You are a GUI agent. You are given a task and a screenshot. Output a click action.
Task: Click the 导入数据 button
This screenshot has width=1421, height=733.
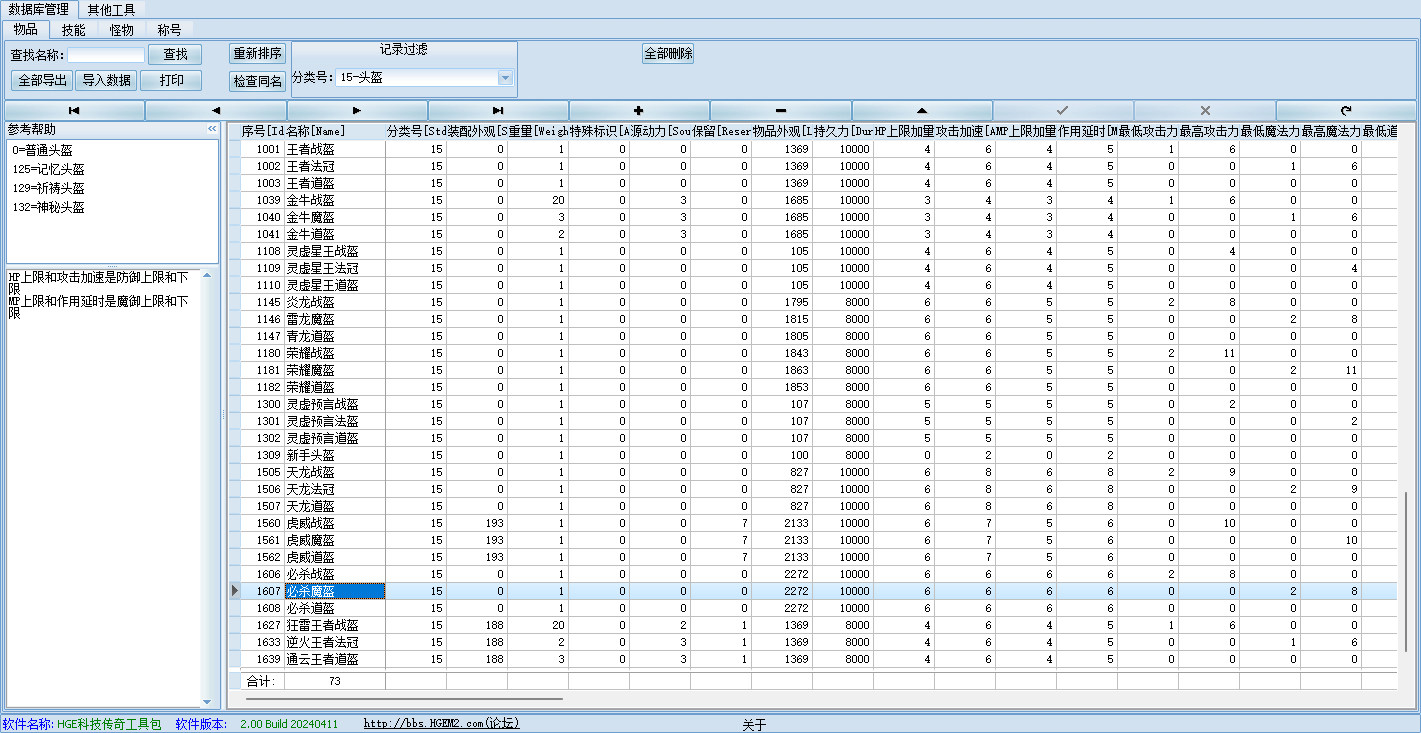107,80
